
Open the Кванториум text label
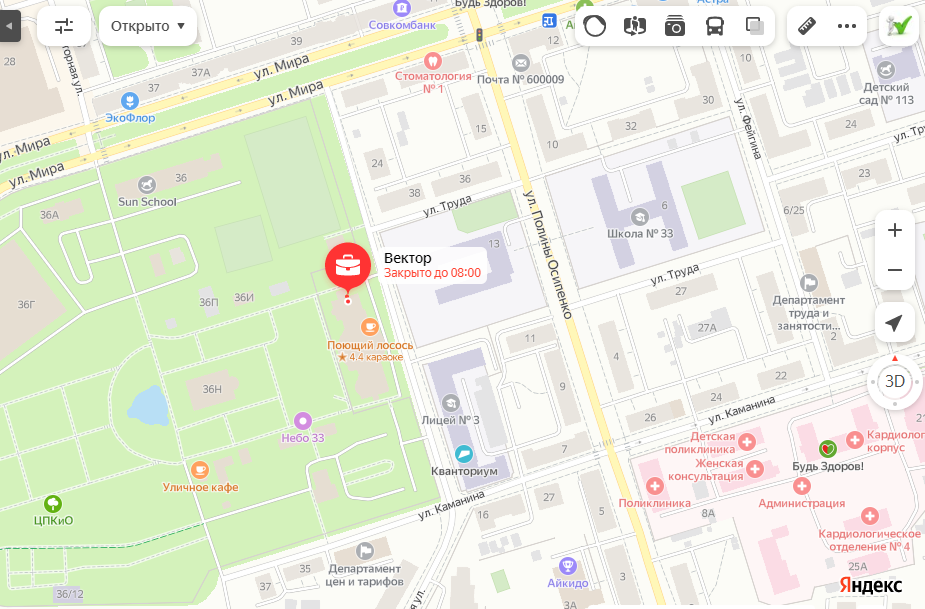(464, 471)
